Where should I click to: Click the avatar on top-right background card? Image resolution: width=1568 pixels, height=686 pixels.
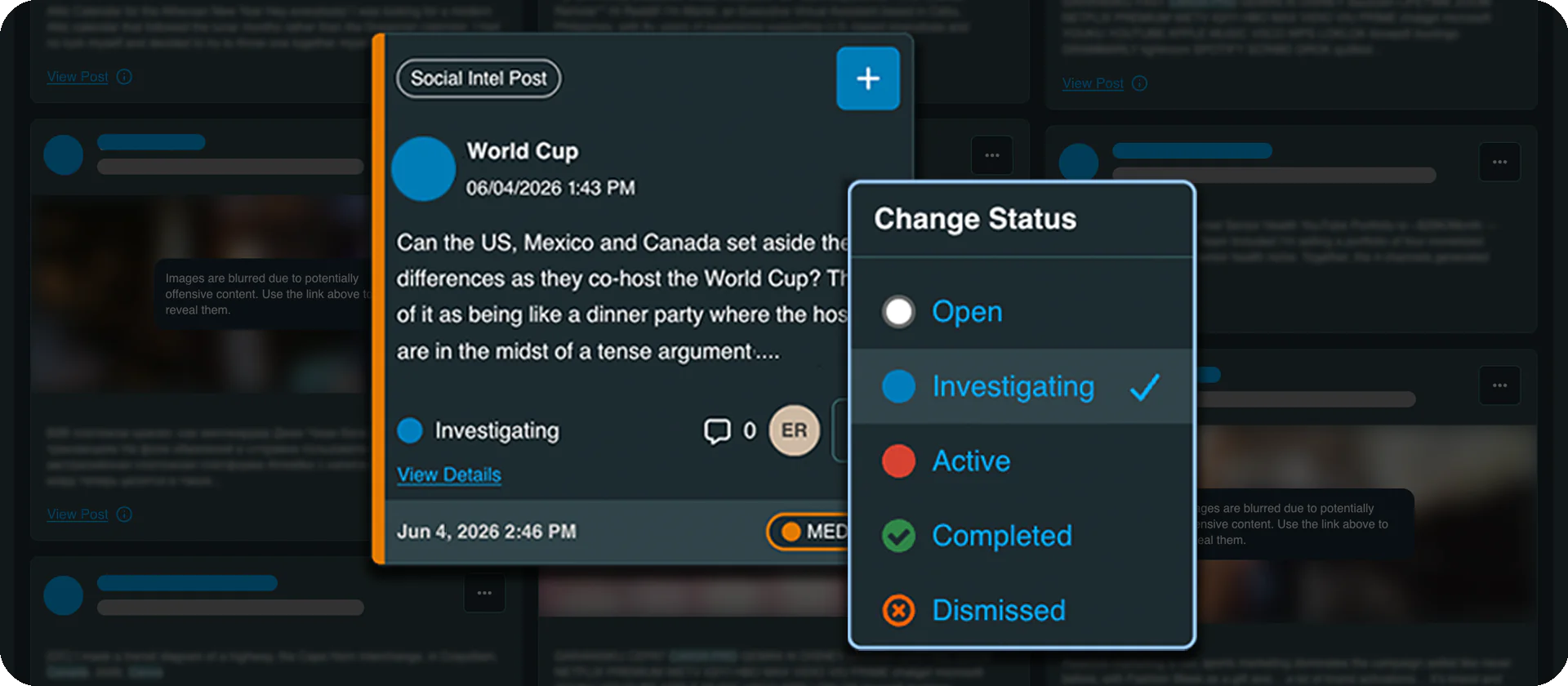pyautogui.click(x=1079, y=162)
